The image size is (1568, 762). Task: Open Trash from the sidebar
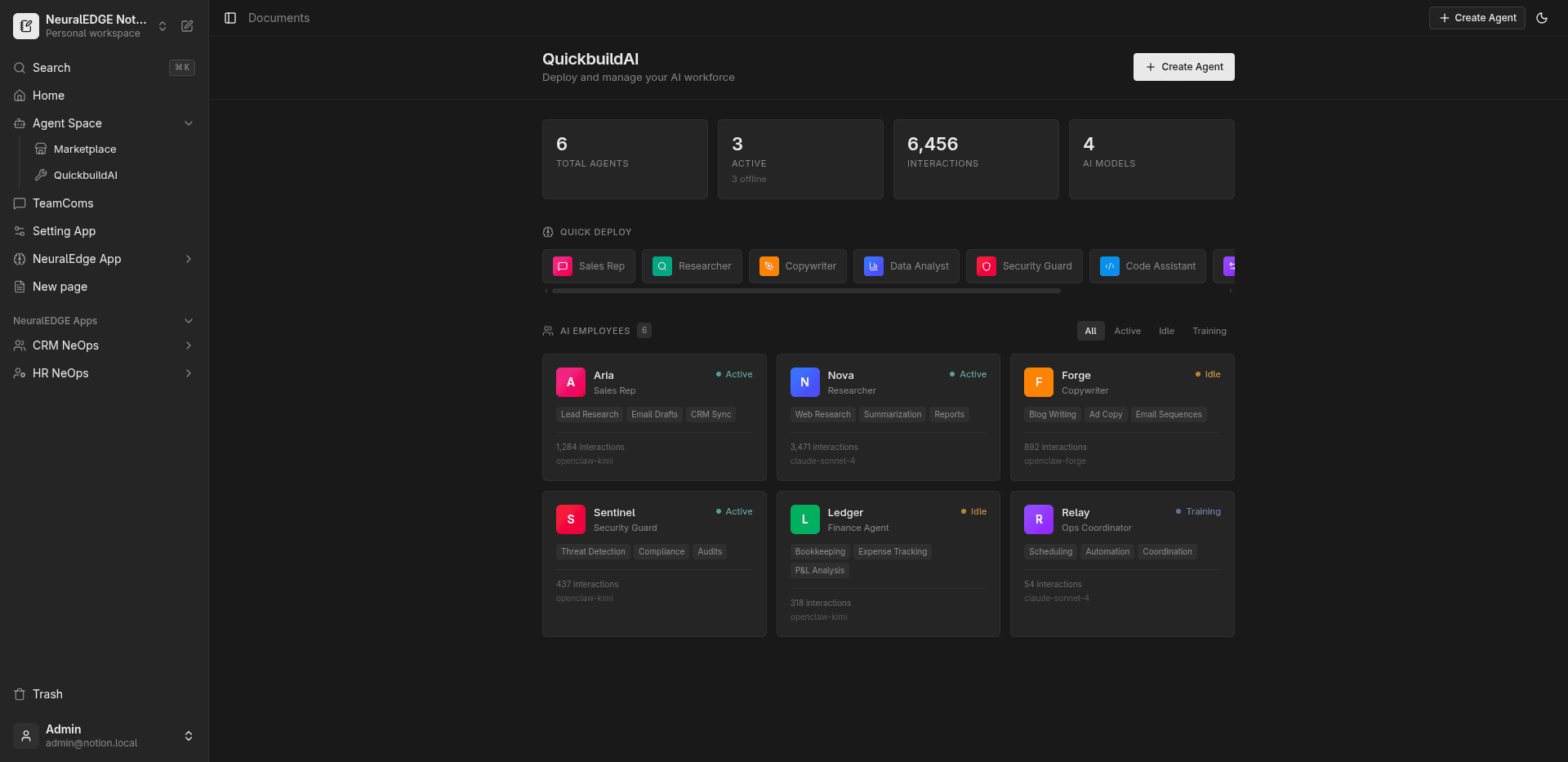[47, 694]
